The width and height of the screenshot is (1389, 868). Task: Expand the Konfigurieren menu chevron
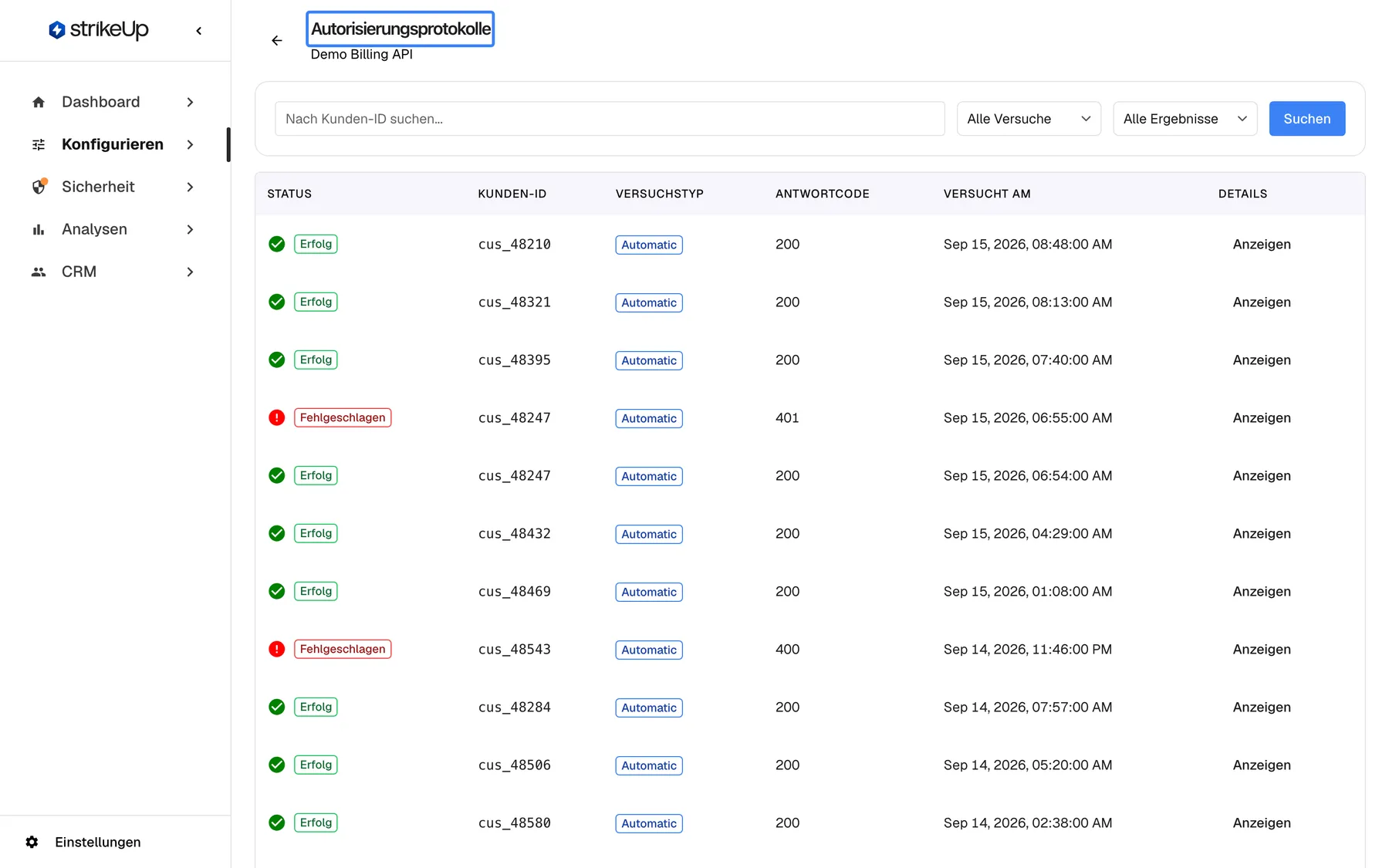[190, 144]
